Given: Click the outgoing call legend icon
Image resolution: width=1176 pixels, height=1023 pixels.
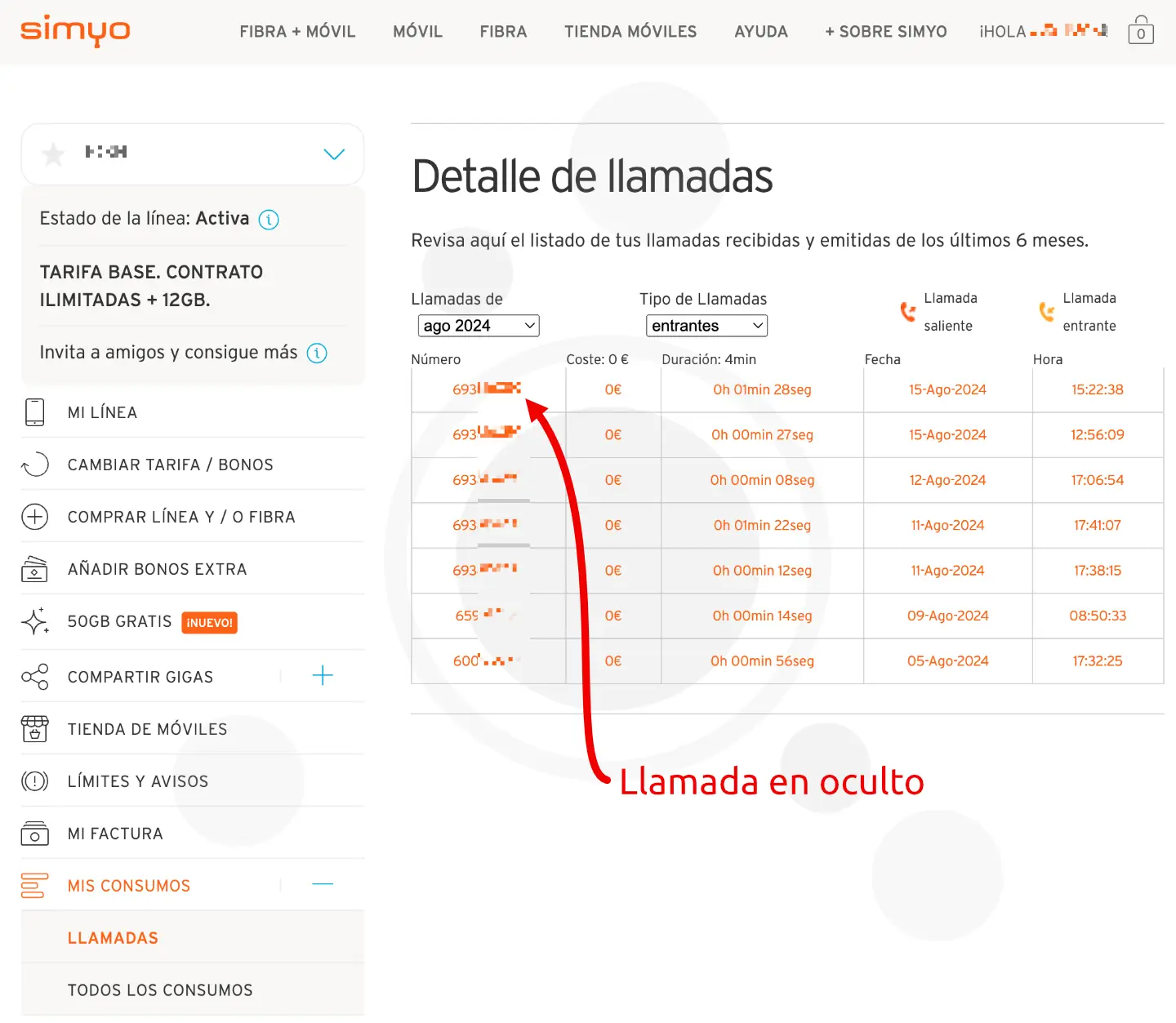Looking at the screenshot, I should click(x=907, y=312).
